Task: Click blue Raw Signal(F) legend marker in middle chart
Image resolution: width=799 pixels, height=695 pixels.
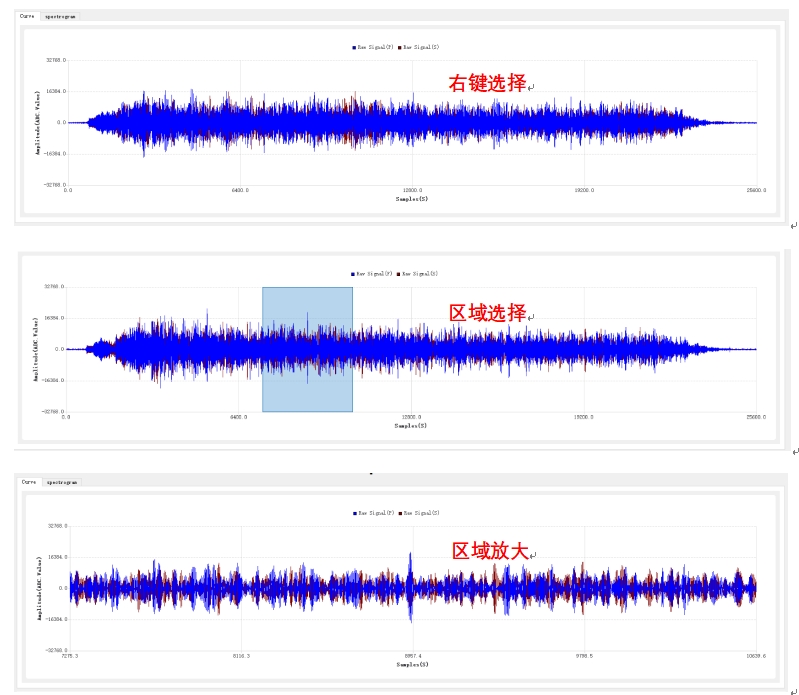Action: coord(353,273)
